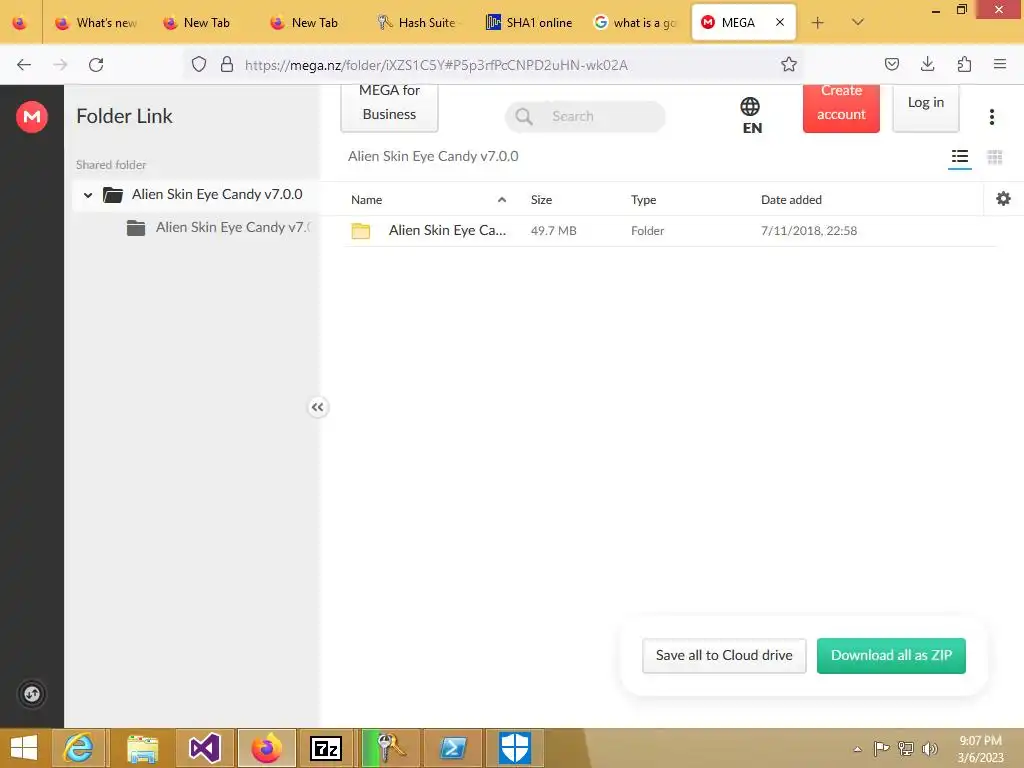The width and height of the screenshot is (1024, 768).
Task: Open Firefox extensions puzzle icon
Action: click(x=964, y=64)
